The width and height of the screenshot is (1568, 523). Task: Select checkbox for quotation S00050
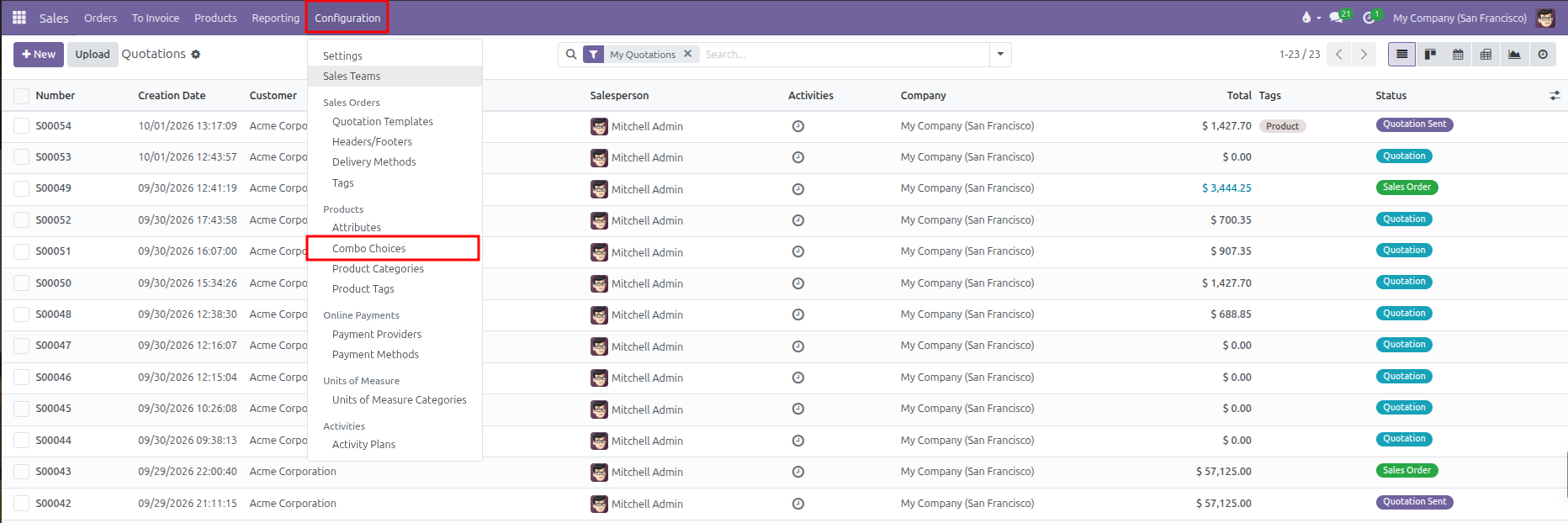(21, 283)
